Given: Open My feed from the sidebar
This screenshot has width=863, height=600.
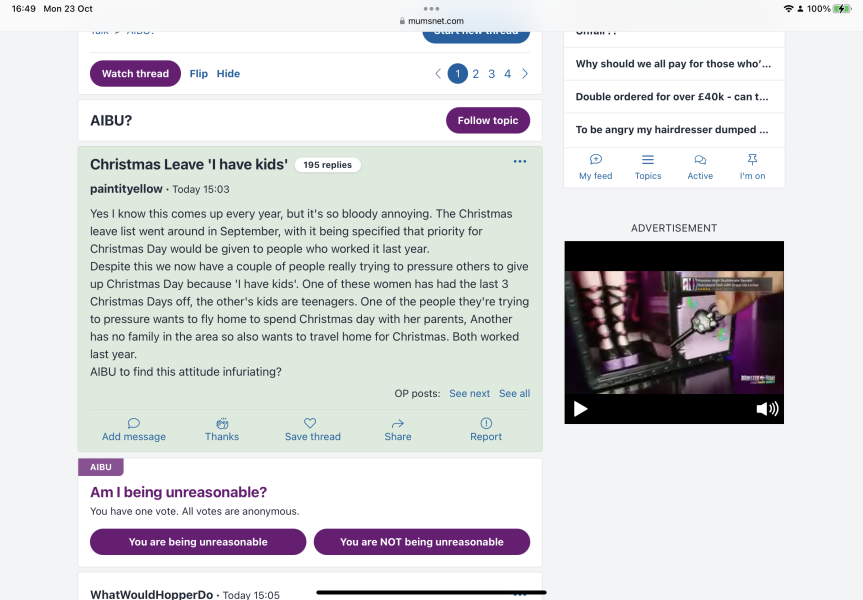Looking at the screenshot, I should point(595,160).
